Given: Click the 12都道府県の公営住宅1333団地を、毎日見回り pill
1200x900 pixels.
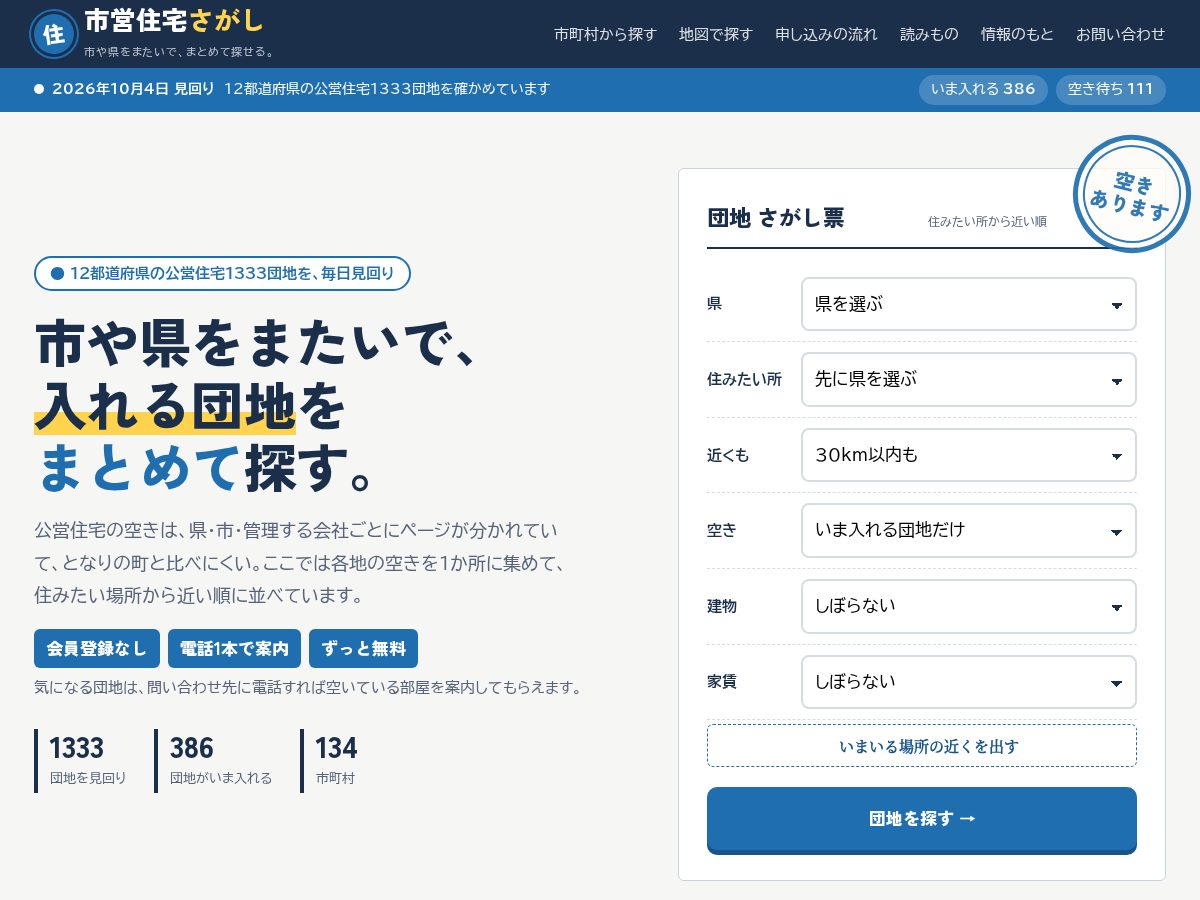Looking at the screenshot, I should (x=222, y=274).
